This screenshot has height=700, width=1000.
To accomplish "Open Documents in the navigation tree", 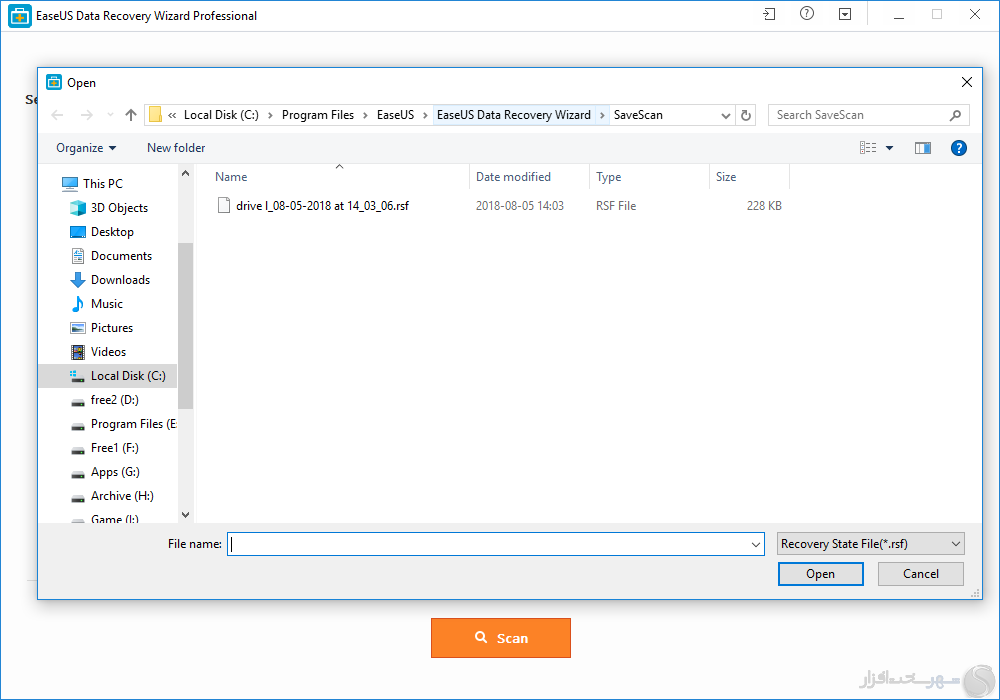I will tap(111, 256).
